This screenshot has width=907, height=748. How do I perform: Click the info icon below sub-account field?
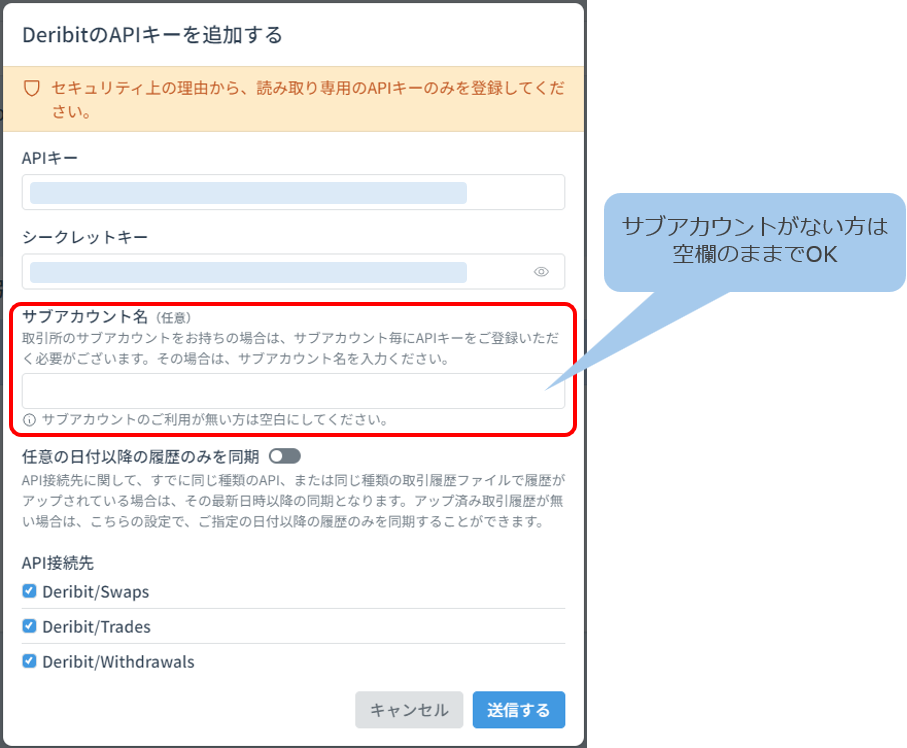[x=29, y=420]
